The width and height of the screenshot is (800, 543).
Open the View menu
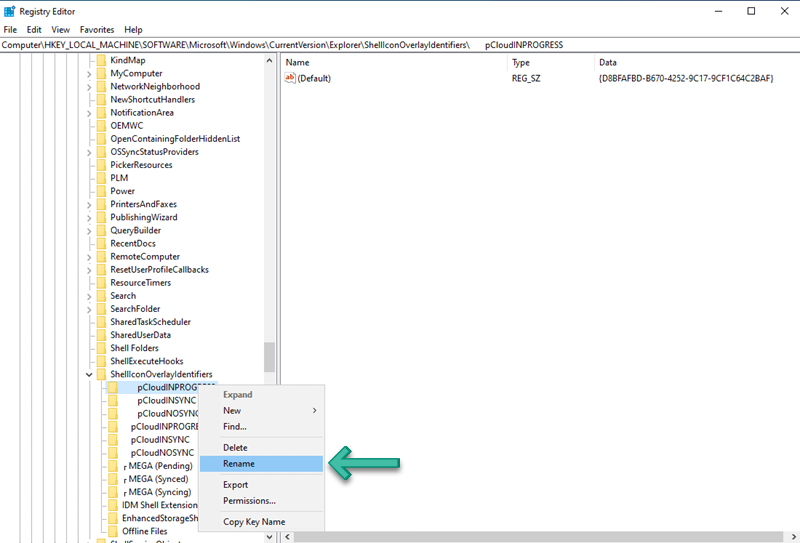[x=60, y=30]
